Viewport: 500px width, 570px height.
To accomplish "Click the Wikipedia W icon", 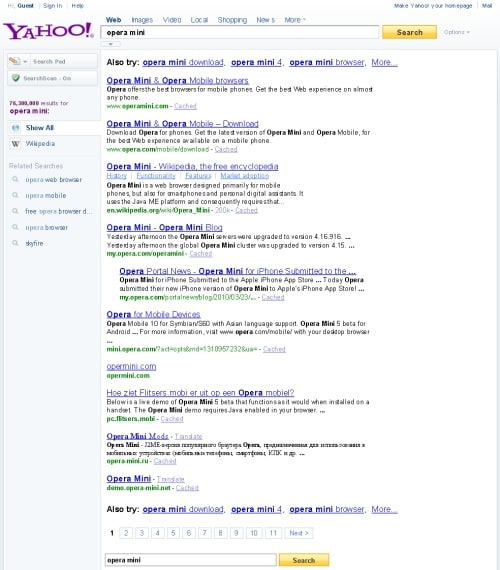I will (x=16, y=144).
